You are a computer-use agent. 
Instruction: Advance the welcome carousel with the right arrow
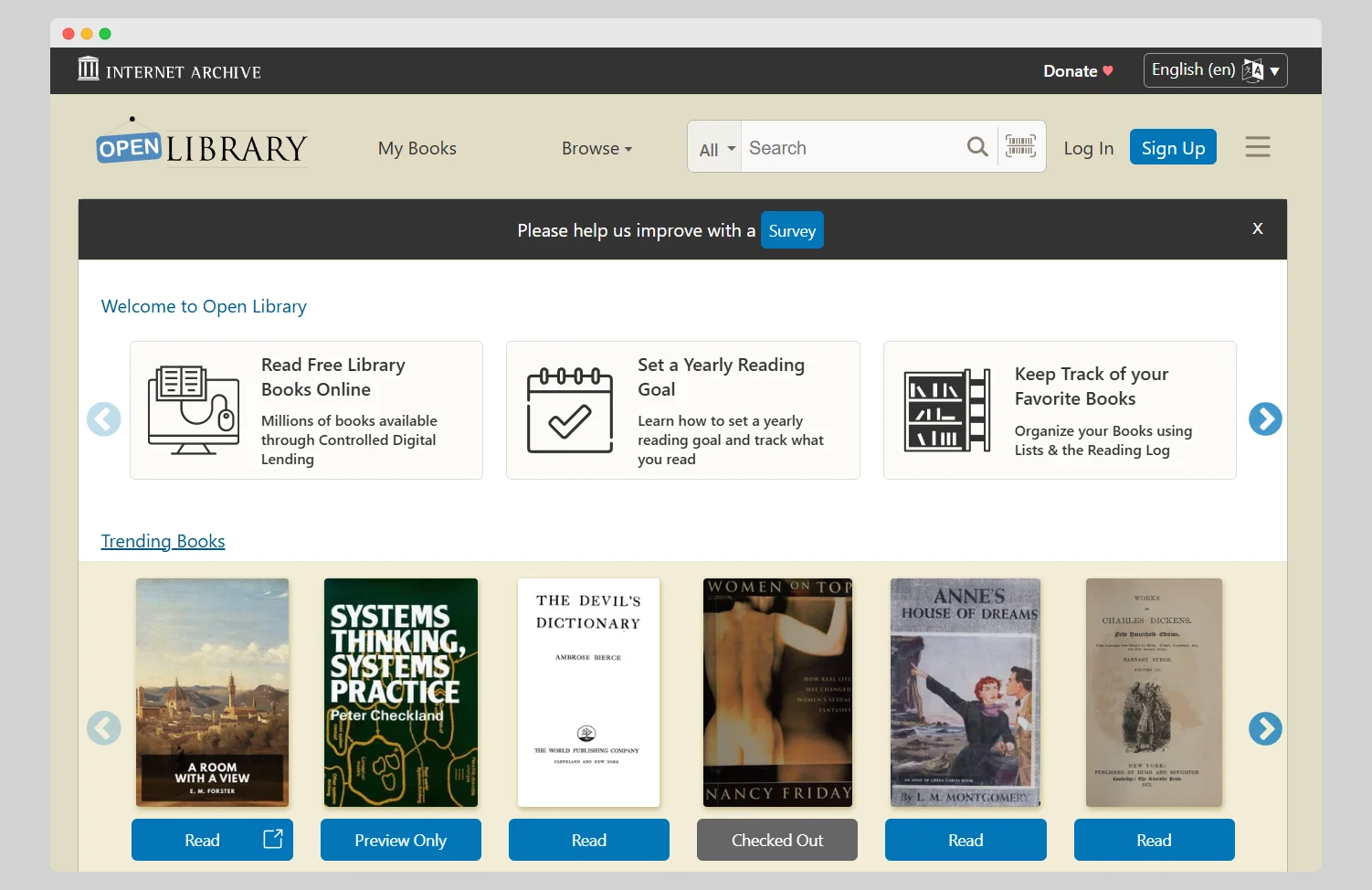point(1265,419)
